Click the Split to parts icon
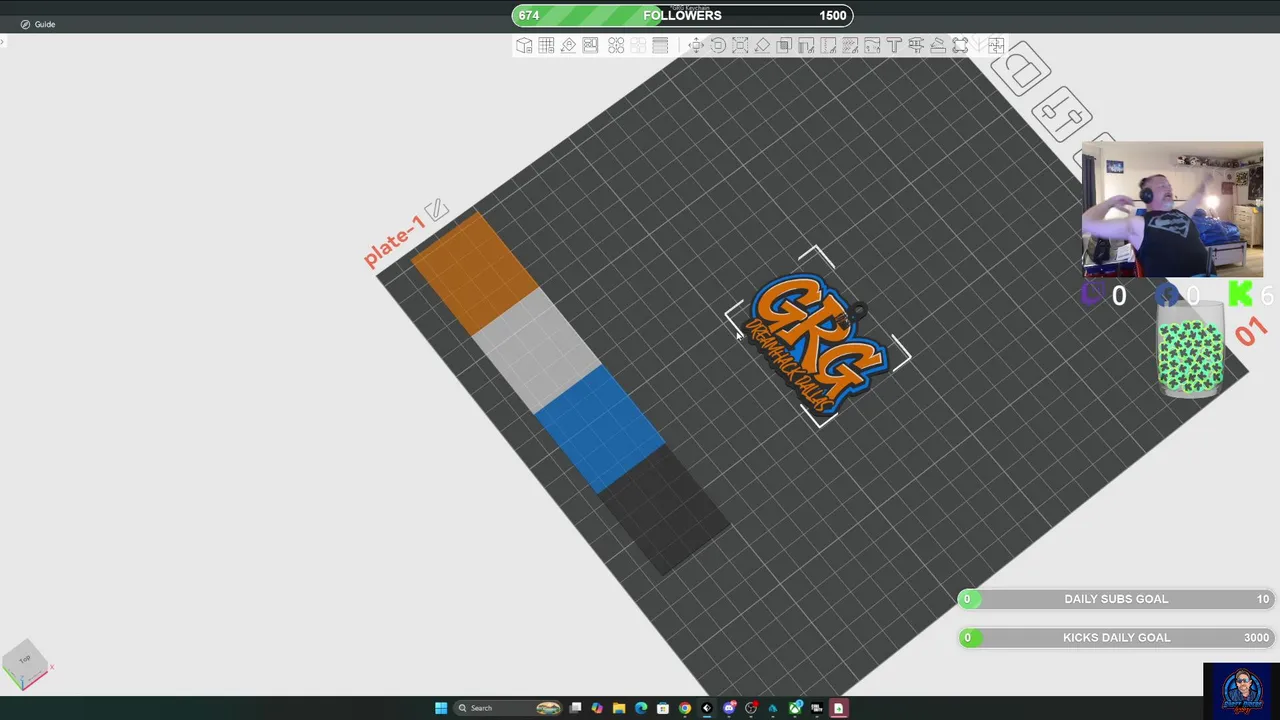Viewport: 1280px width, 720px height. (x=638, y=45)
